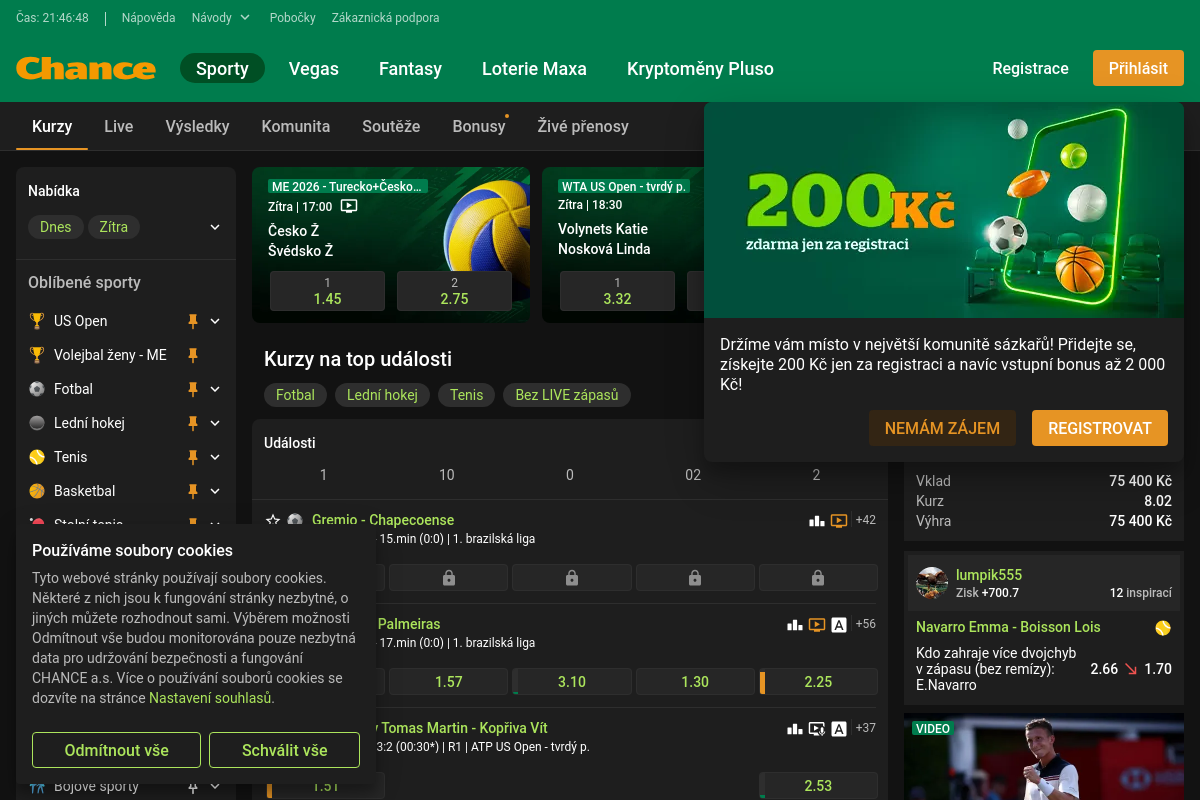1200x800 pixels.
Task: Star the Gremio - Chapecoense match as favorite
Action: [272, 520]
